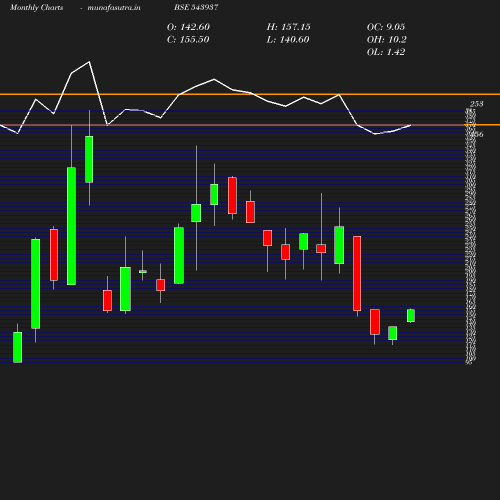Click the '253' price axis label
This screenshot has width=500, height=500.
[477, 104]
